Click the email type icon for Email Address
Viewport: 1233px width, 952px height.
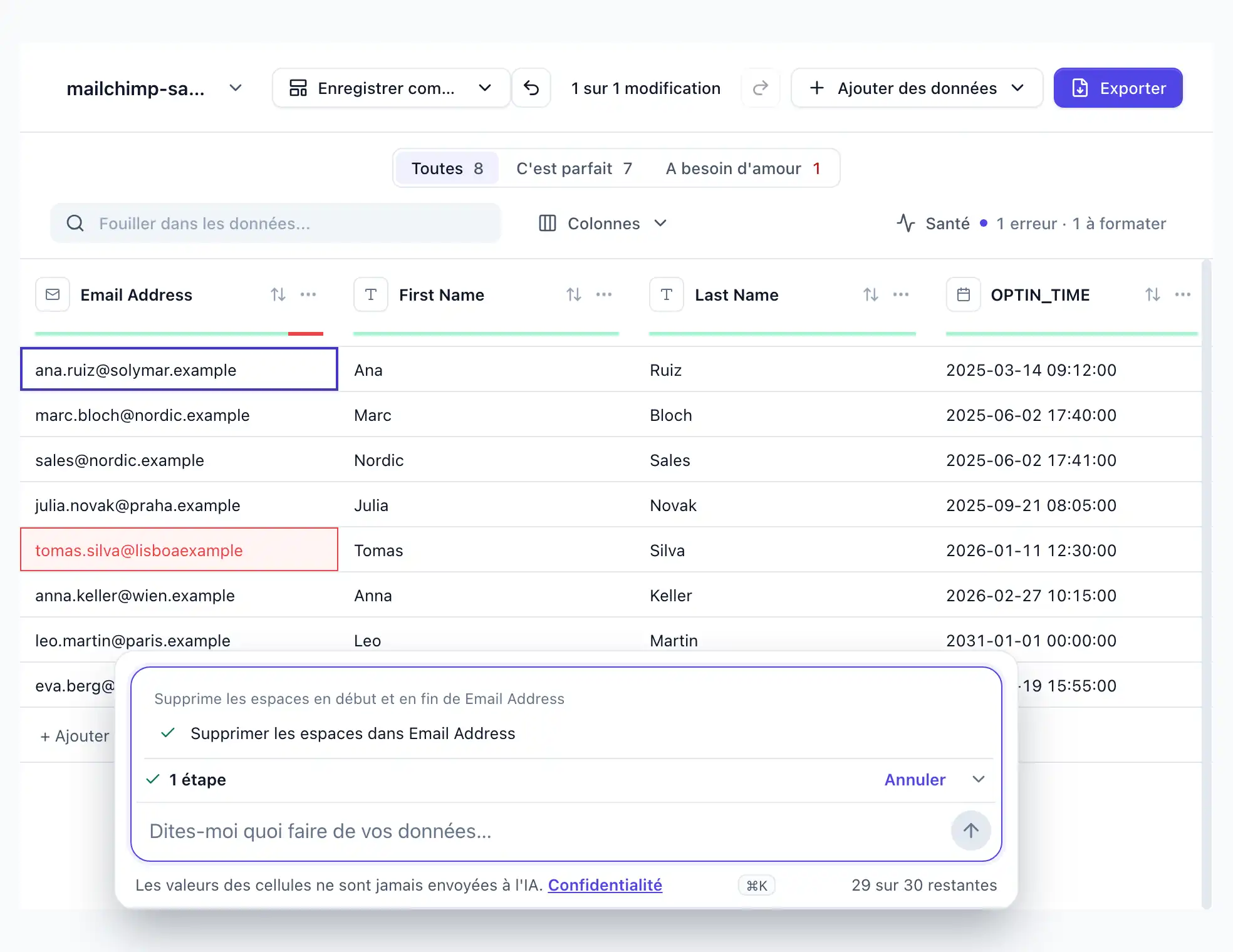pos(53,294)
